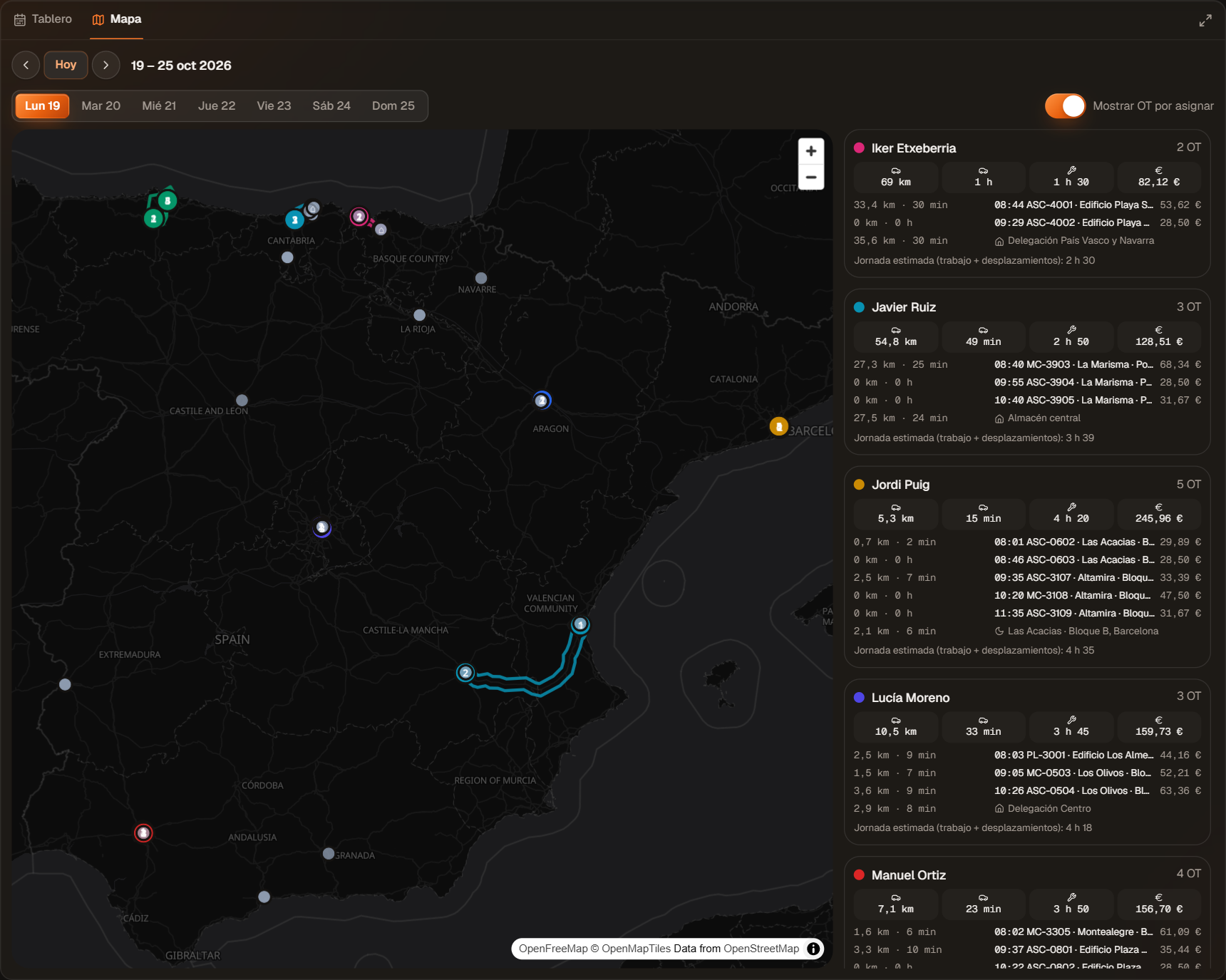
Task: Select day Jue 22
Action: pyautogui.click(x=217, y=106)
